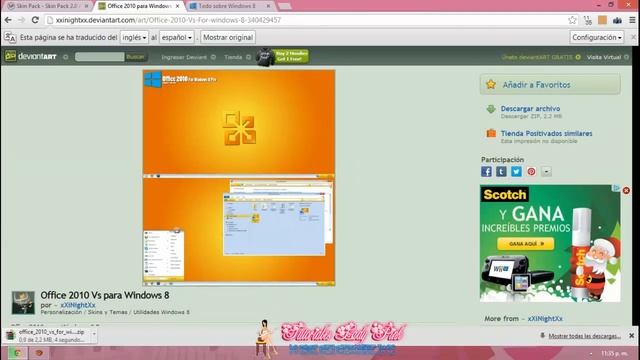This screenshot has width=640, height=360.
Task: Open the Chrome menu hamburger icon
Action: click(632, 20)
